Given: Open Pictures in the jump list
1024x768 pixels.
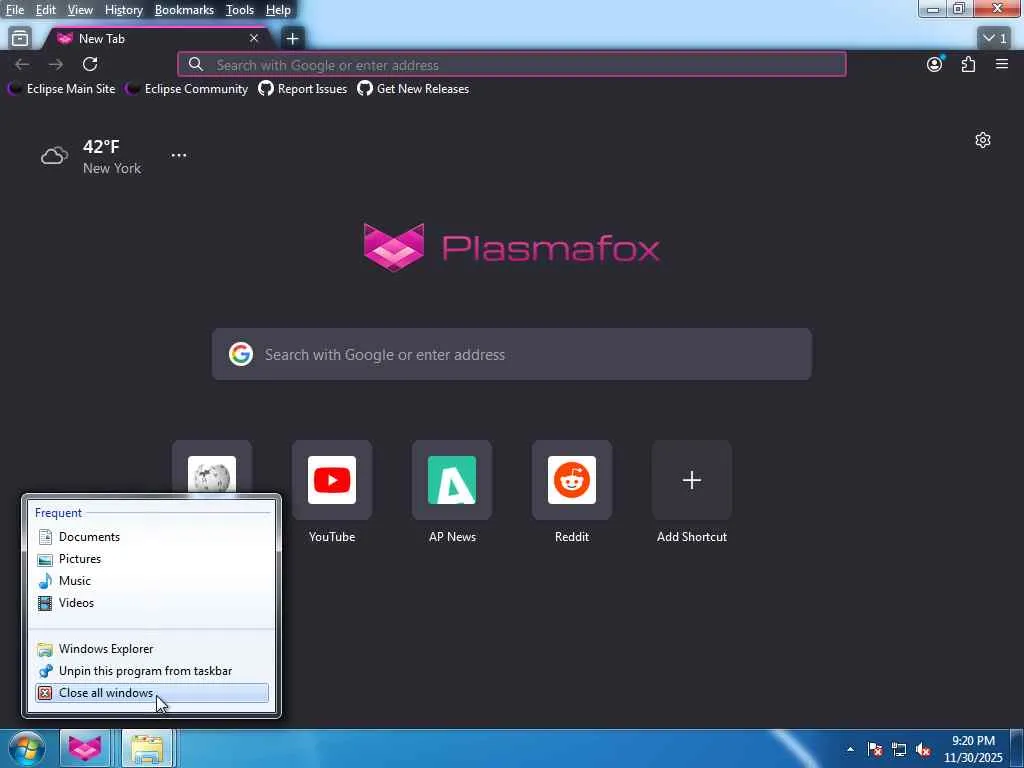Looking at the screenshot, I should tap(152, 559).
